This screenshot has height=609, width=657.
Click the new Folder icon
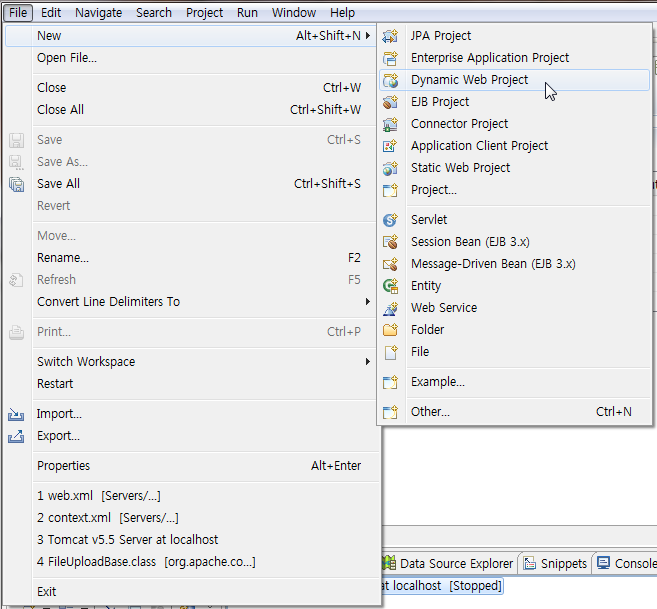(x=390, y=330)
